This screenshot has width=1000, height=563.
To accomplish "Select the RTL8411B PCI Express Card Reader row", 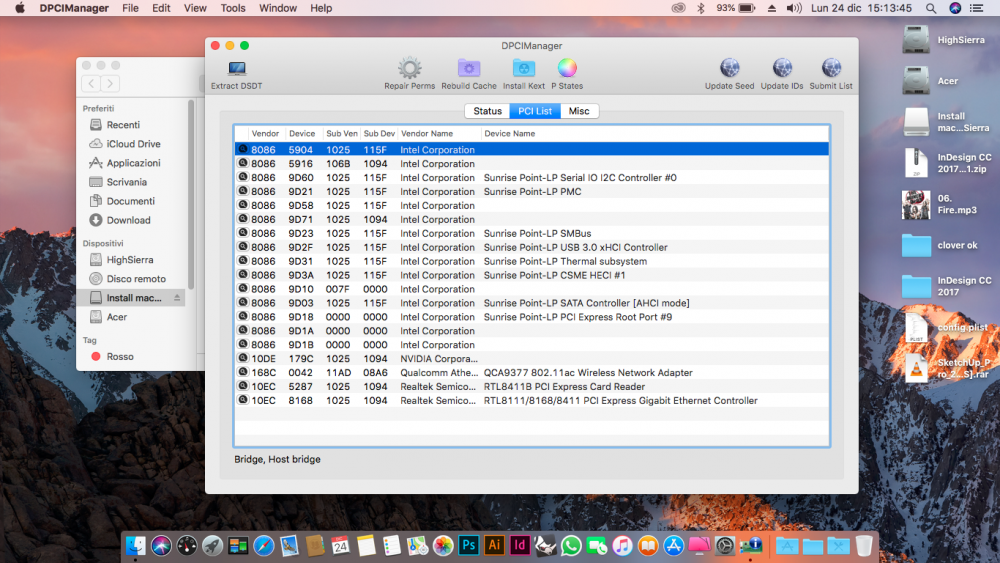I will click(x=532, y=387).
